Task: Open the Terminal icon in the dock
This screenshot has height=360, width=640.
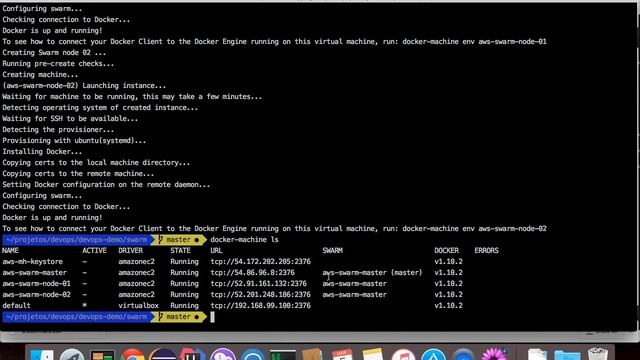Action: 283,355
